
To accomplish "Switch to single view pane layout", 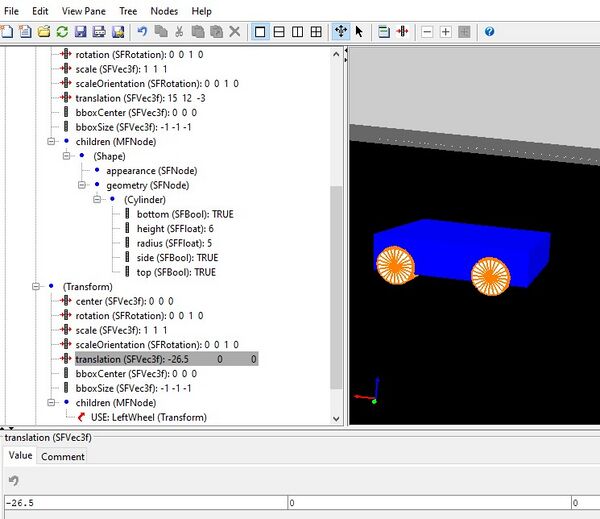I will (x=261, y=32).
